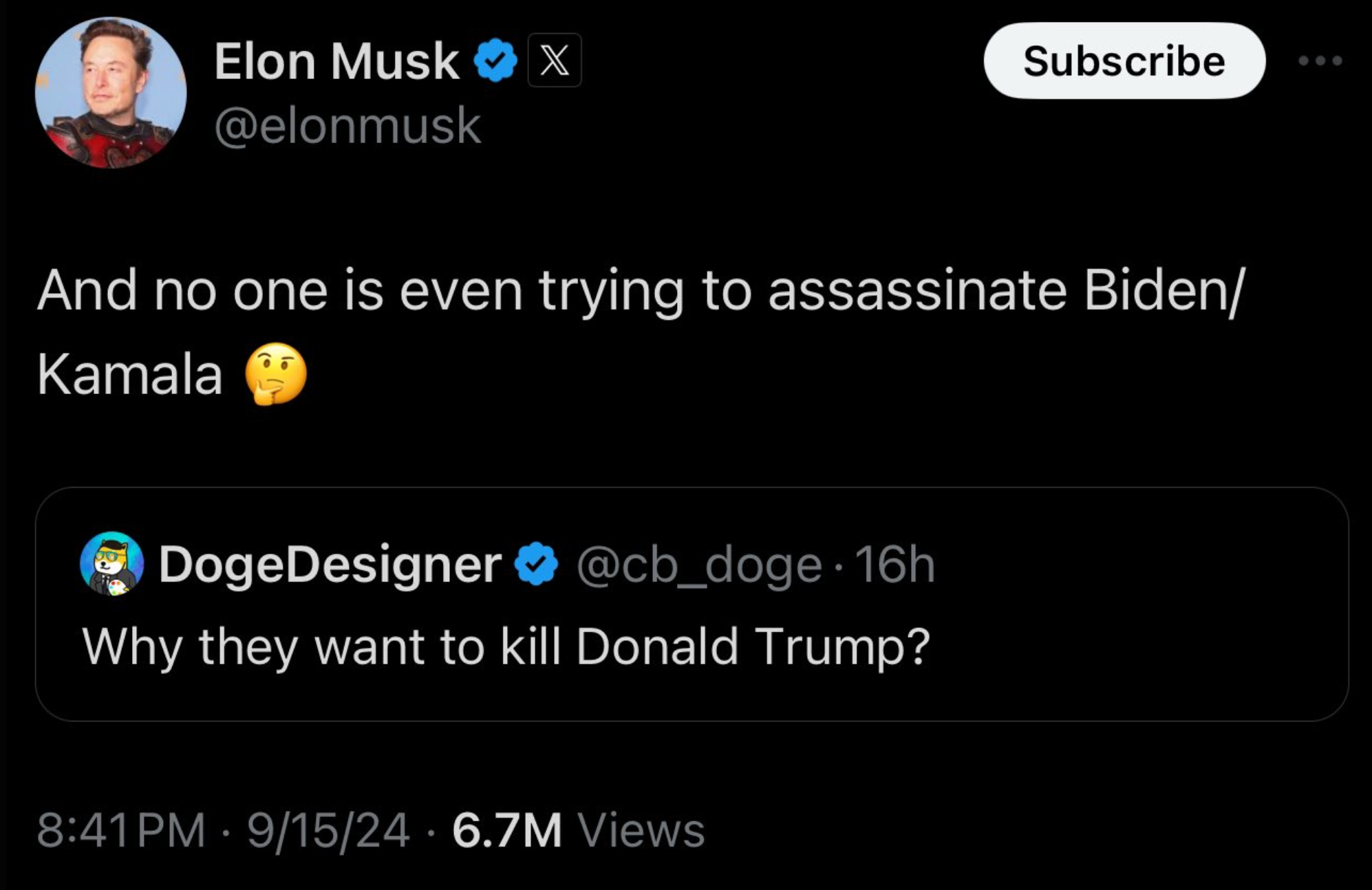Open DogeDesigner's avatar in the quoted tweet
1372x890 pixels.
(112, 563)
